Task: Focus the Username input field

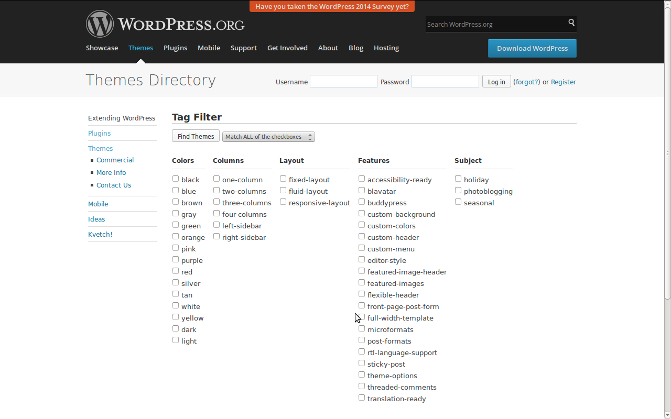Action: click(343, 81)
